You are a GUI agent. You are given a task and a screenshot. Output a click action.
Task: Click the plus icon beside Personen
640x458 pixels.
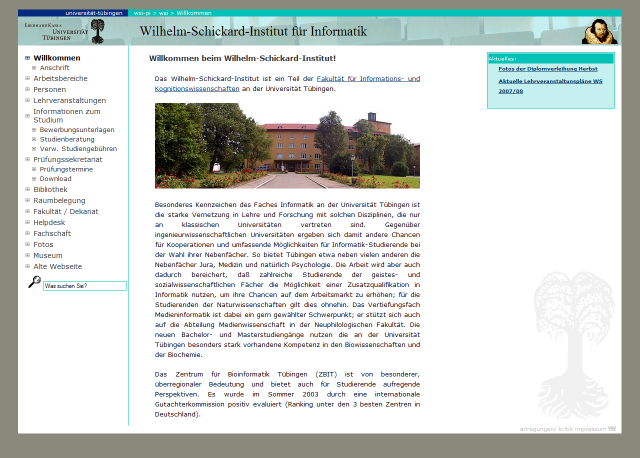point(27,89)
